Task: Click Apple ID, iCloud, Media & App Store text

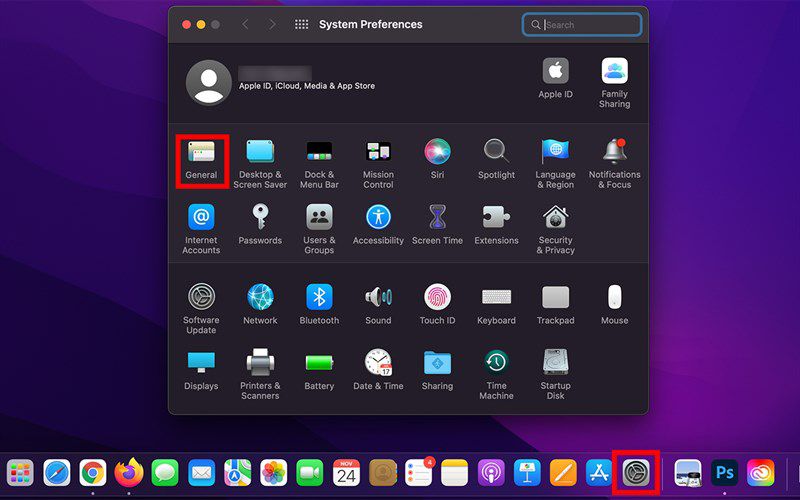Action: [x=307, y=86]
